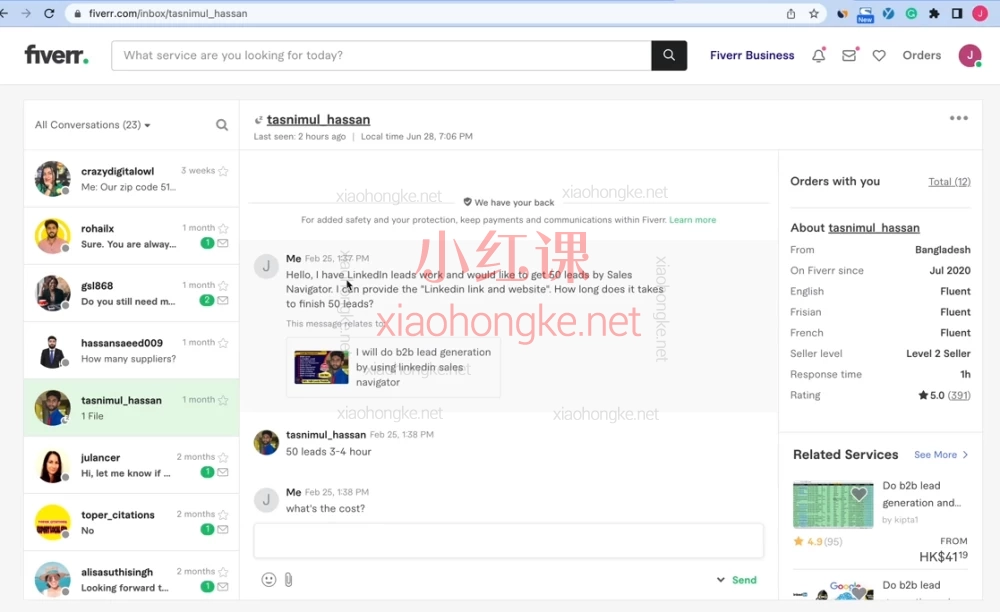This screenshot has height=612, width=1000.
Task: Open tasnimul_hassan profile from chat header
Action: point(318,120)
